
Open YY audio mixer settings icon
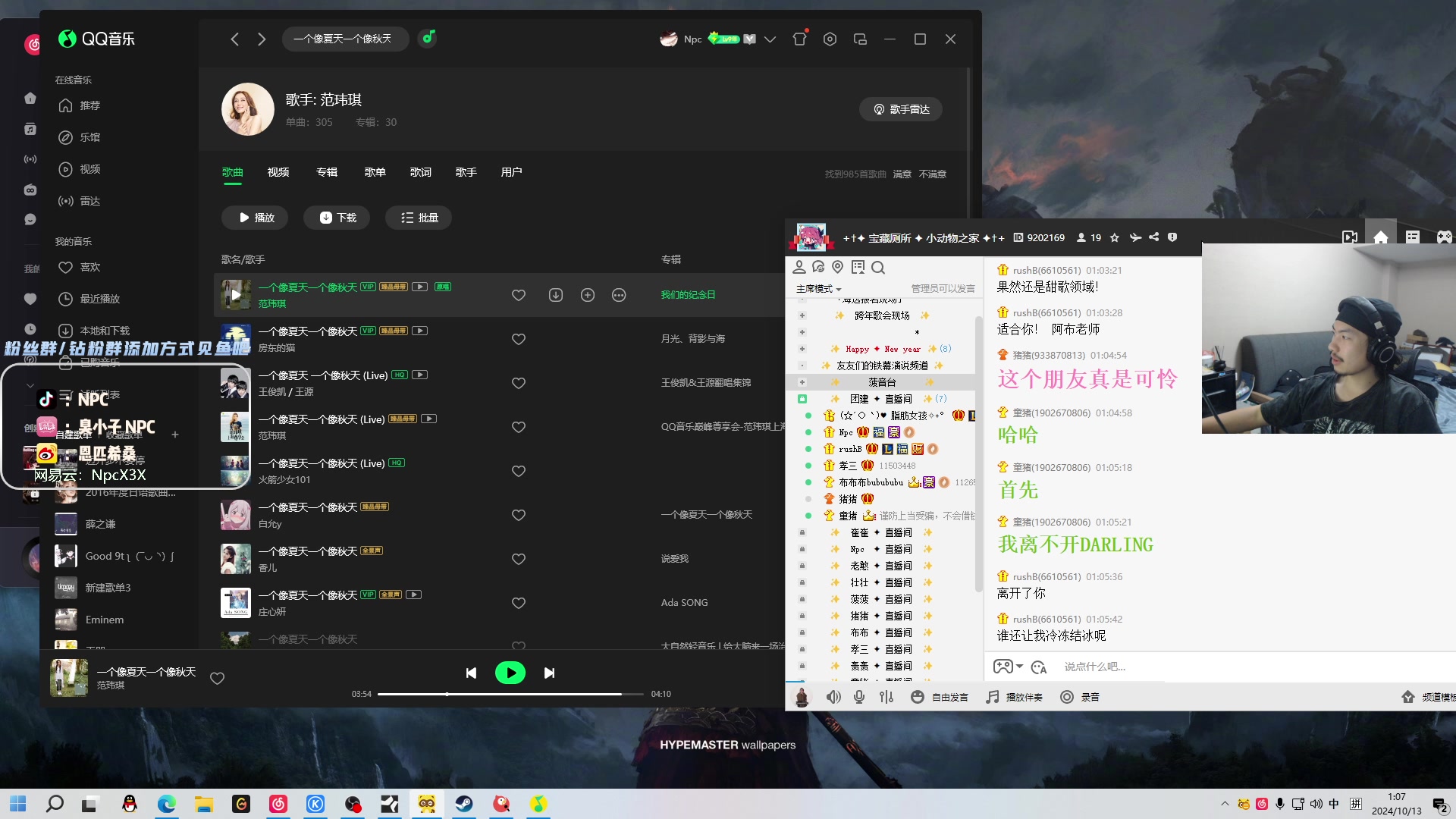coord(886,697)
